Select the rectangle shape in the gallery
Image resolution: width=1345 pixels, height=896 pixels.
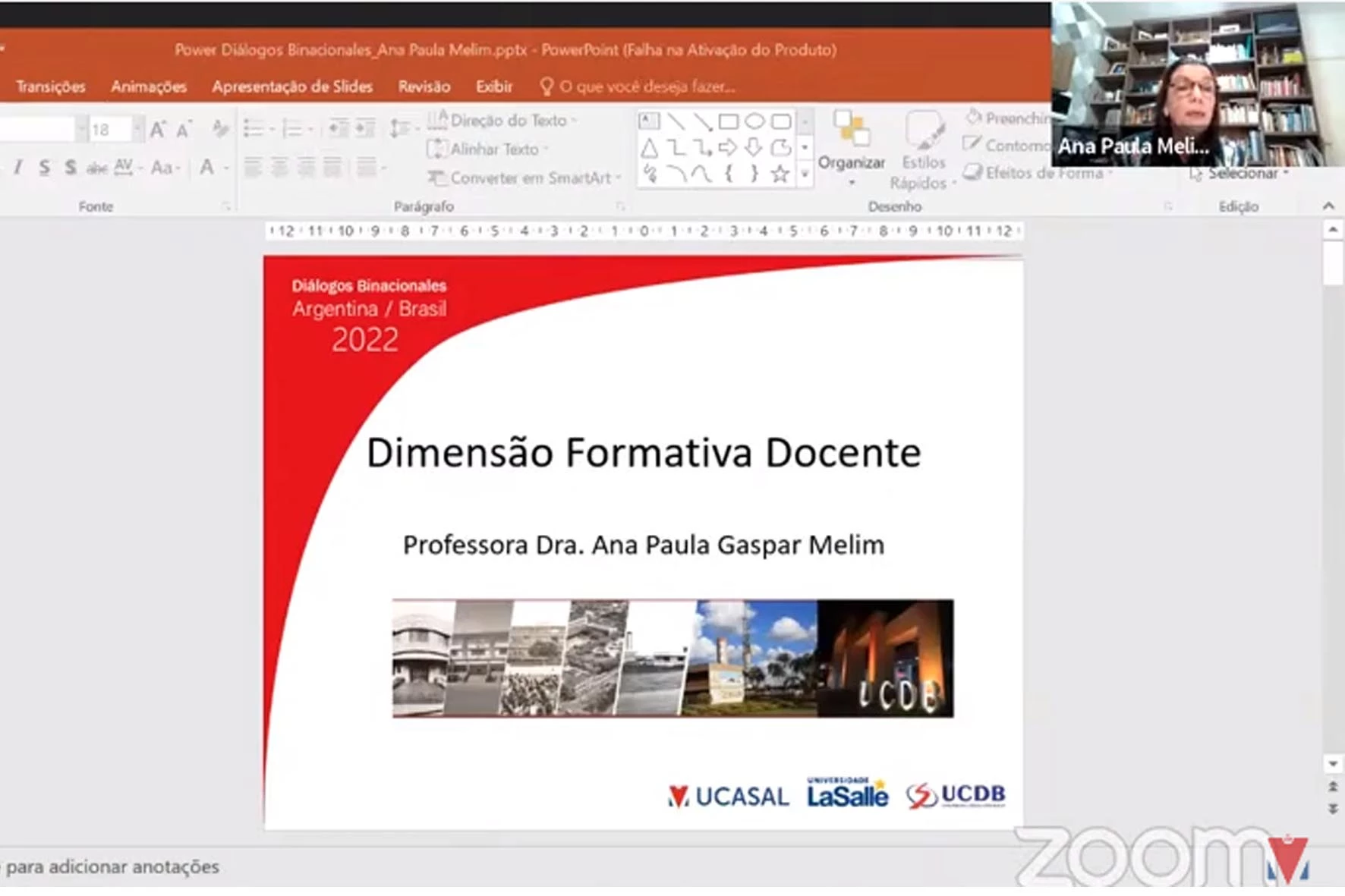[x=728, y=121]
